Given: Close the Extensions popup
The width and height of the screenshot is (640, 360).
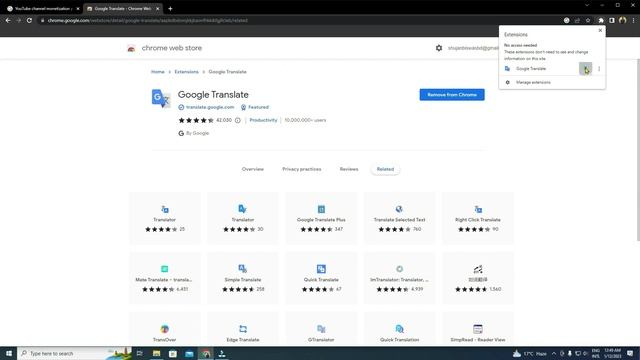Looking at the screenshot, I should (600, 31).
